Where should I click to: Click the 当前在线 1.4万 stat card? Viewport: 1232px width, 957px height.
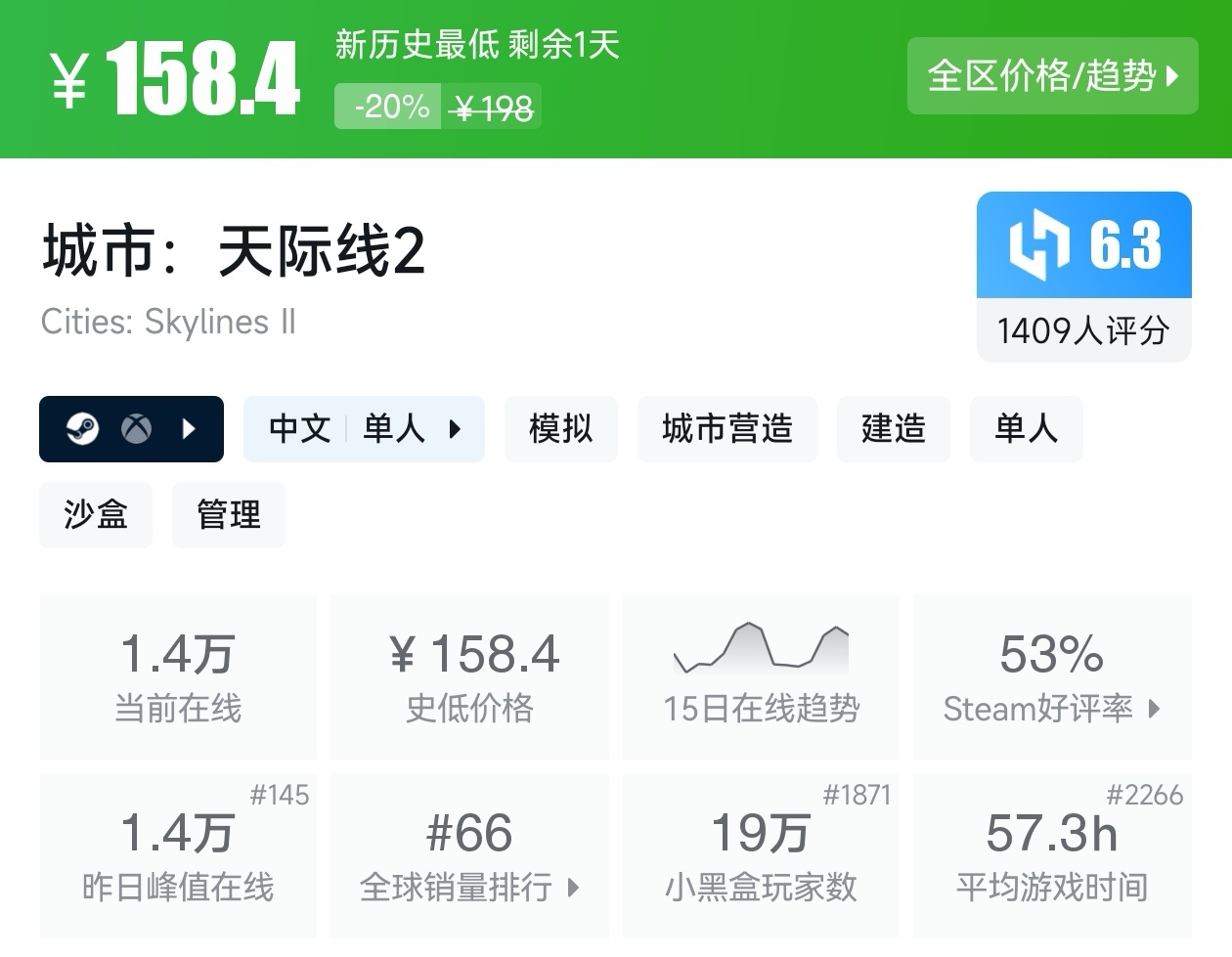pos(178,676)
